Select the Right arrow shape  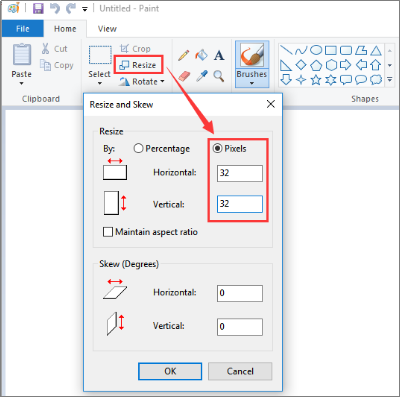(x=346, y=65)
